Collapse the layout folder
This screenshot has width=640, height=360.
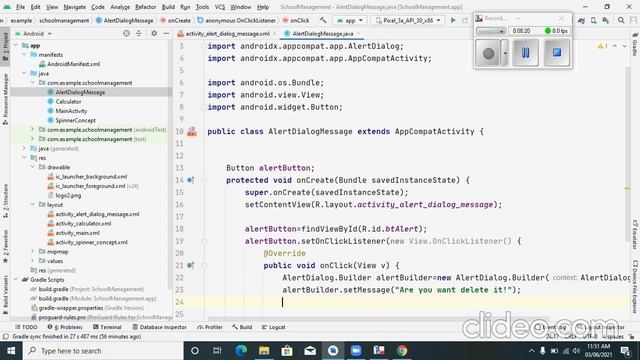coord(33,204)
